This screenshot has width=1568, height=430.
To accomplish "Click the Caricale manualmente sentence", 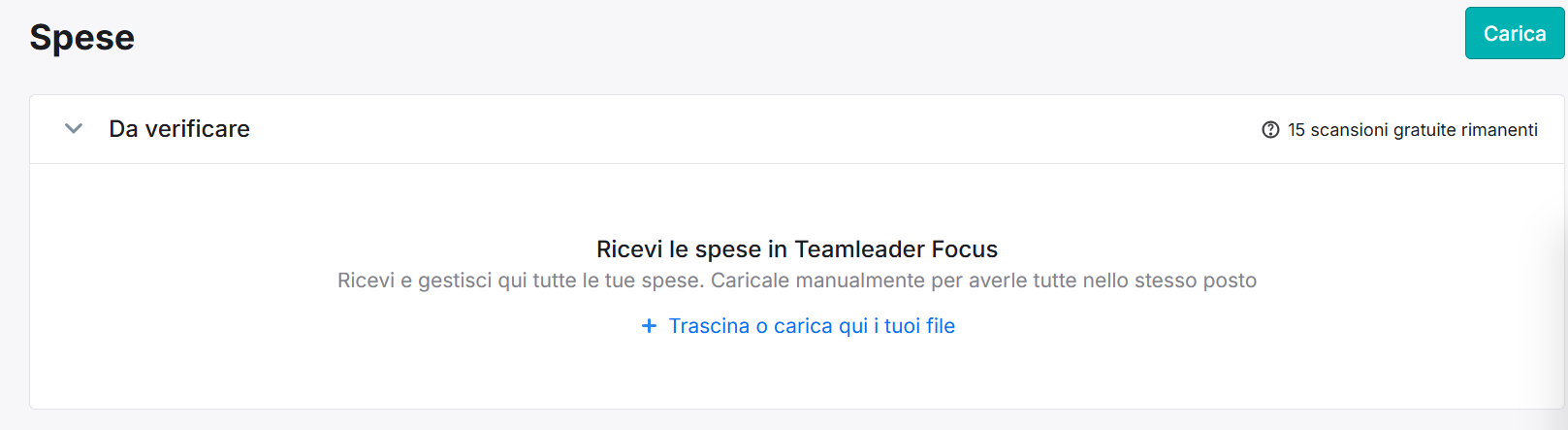I will [984, 281].
